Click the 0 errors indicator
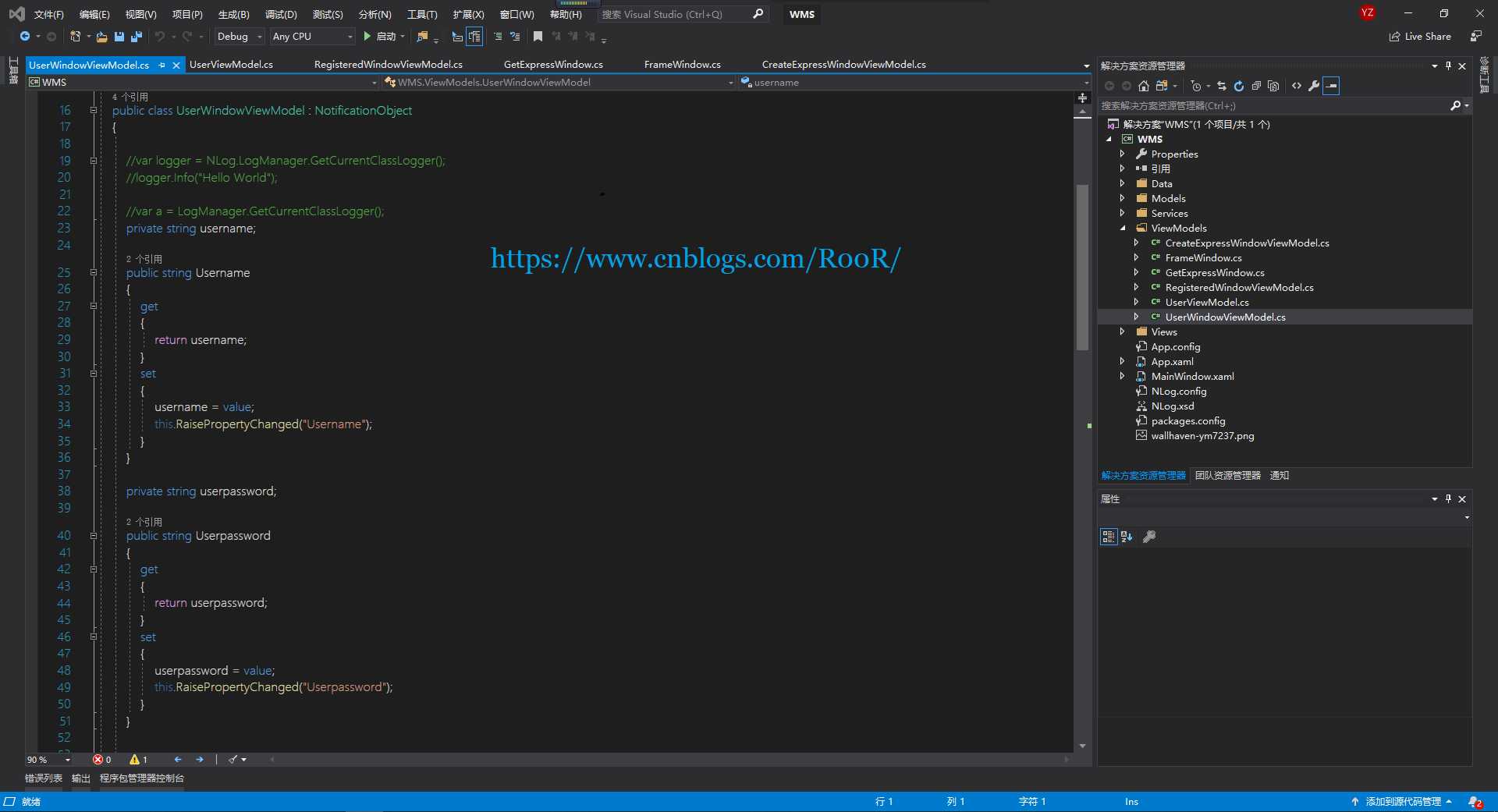The image size is (1498, 812). (101, 760)
